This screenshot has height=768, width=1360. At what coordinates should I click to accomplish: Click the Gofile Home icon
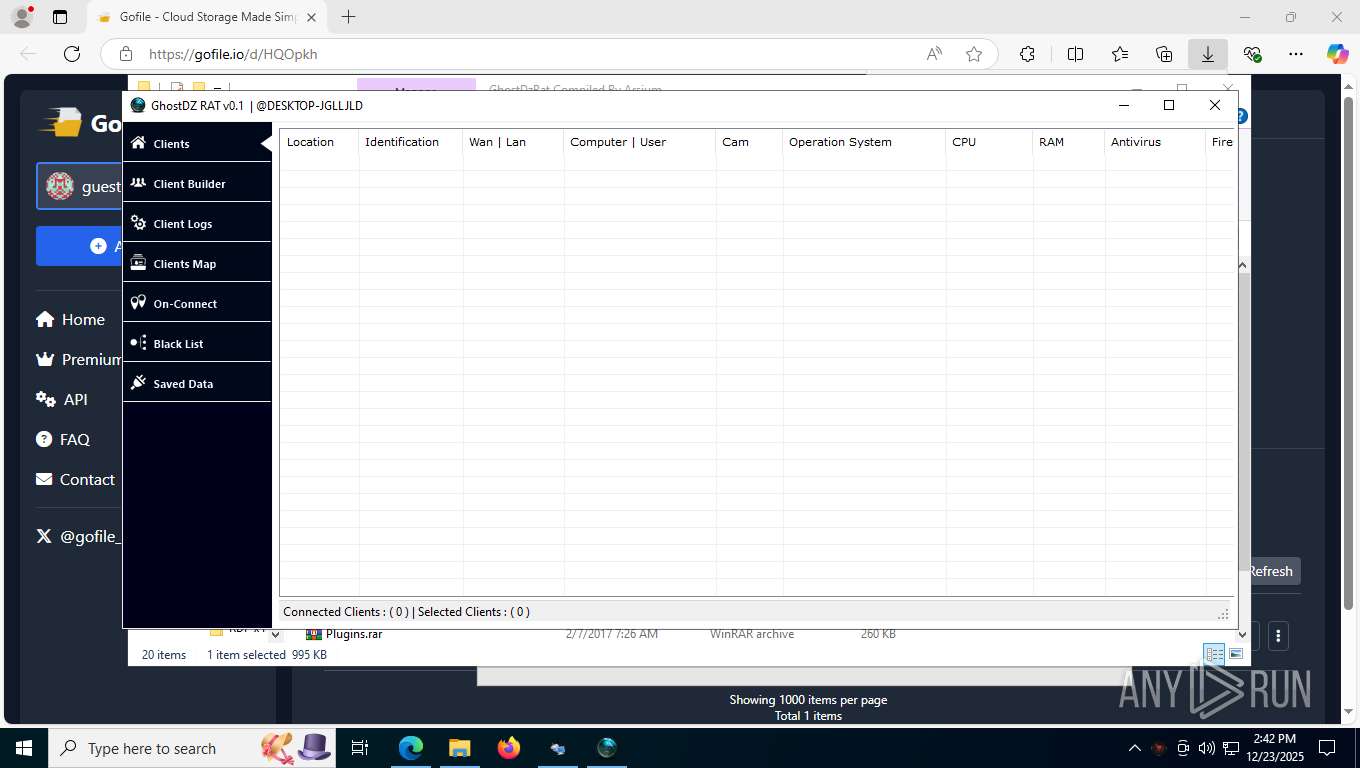45,319
